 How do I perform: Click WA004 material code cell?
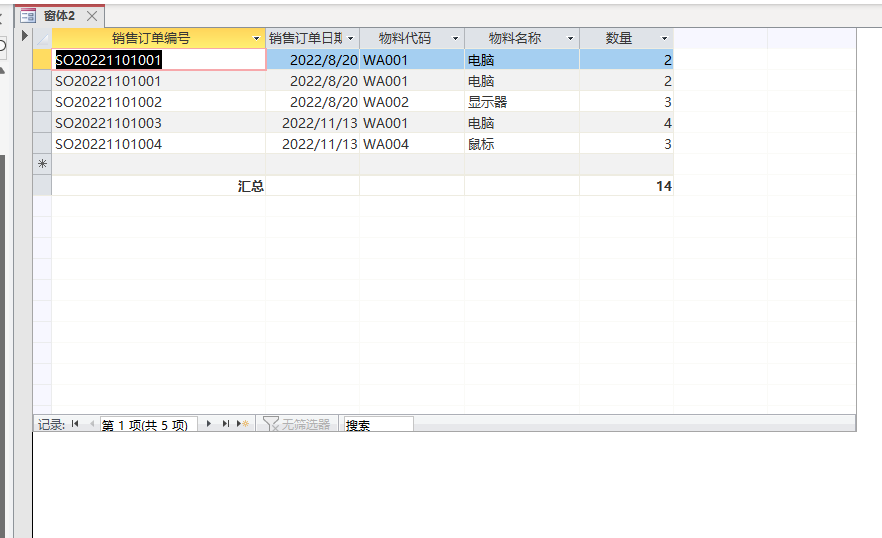click(412, 144)
